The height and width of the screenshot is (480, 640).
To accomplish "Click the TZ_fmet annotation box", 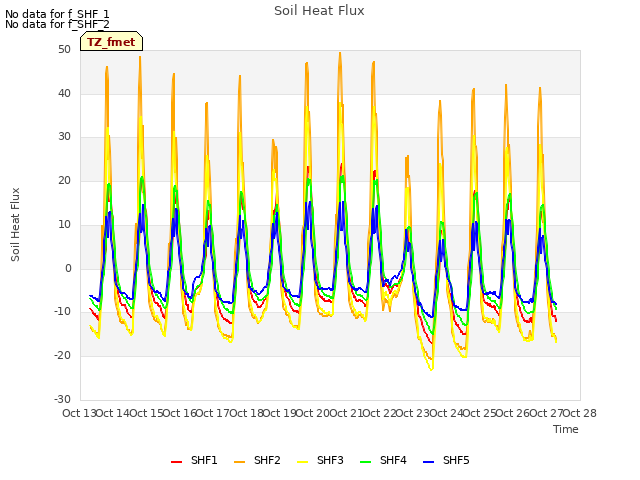I will click(x=111, y=41).
